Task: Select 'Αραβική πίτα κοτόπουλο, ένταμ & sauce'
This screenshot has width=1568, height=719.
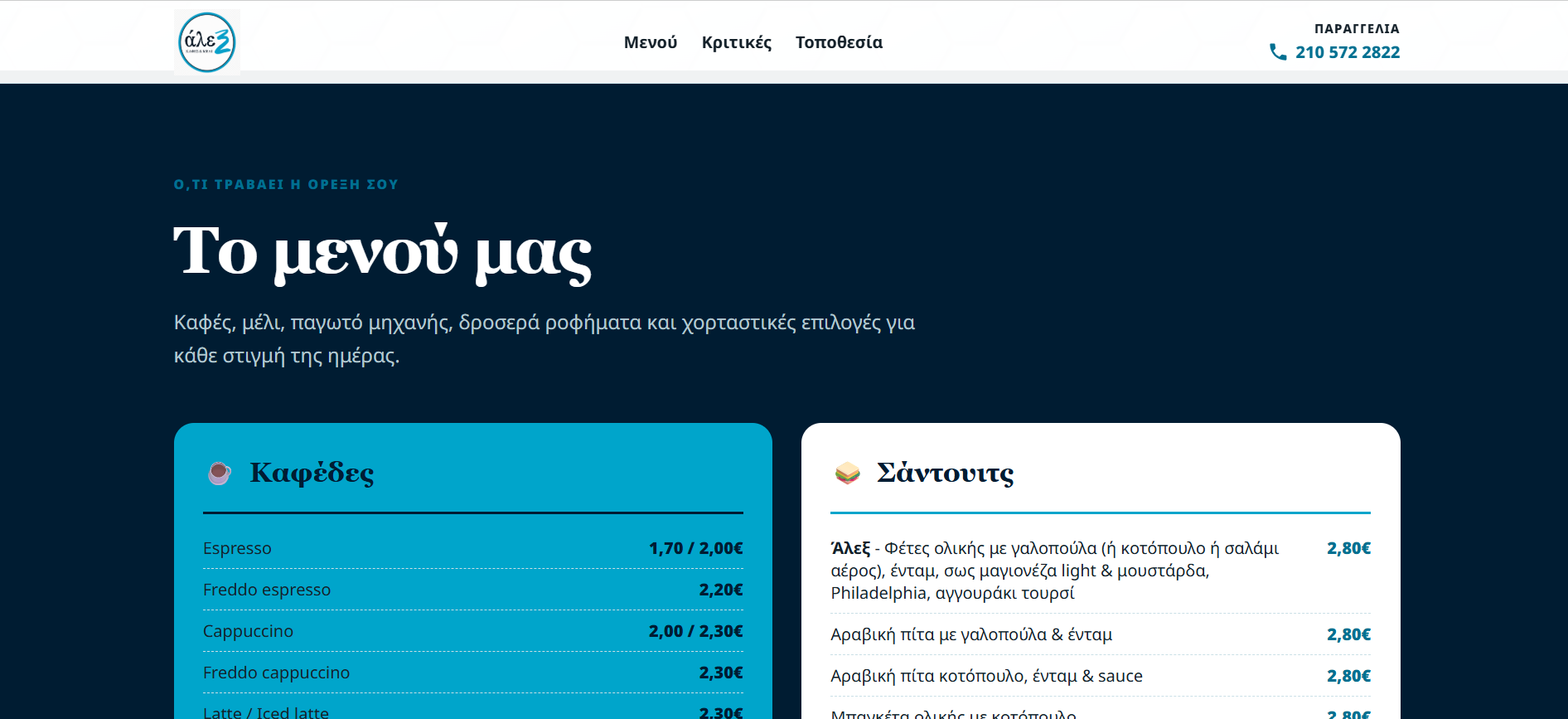Action: (986, 676)
